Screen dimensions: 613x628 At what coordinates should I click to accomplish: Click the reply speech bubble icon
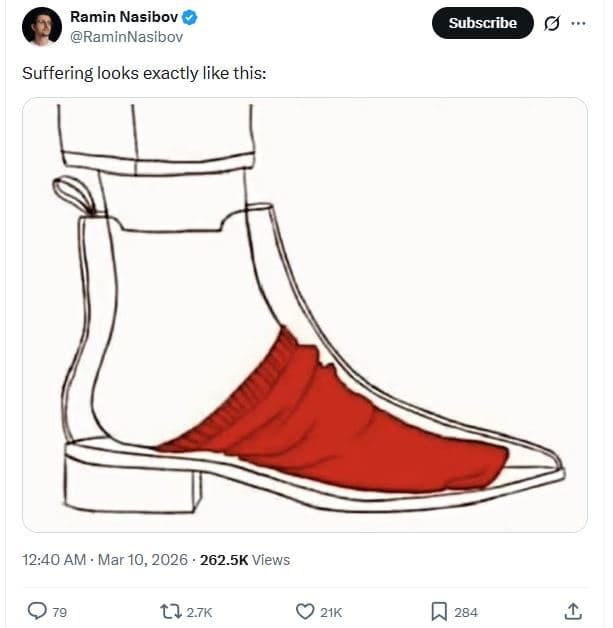[37, 611]
